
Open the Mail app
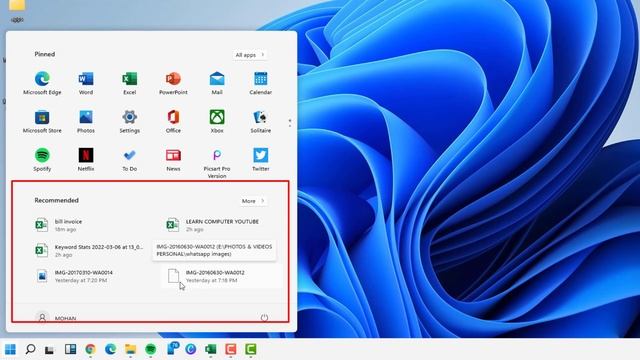tap(217, 83)
